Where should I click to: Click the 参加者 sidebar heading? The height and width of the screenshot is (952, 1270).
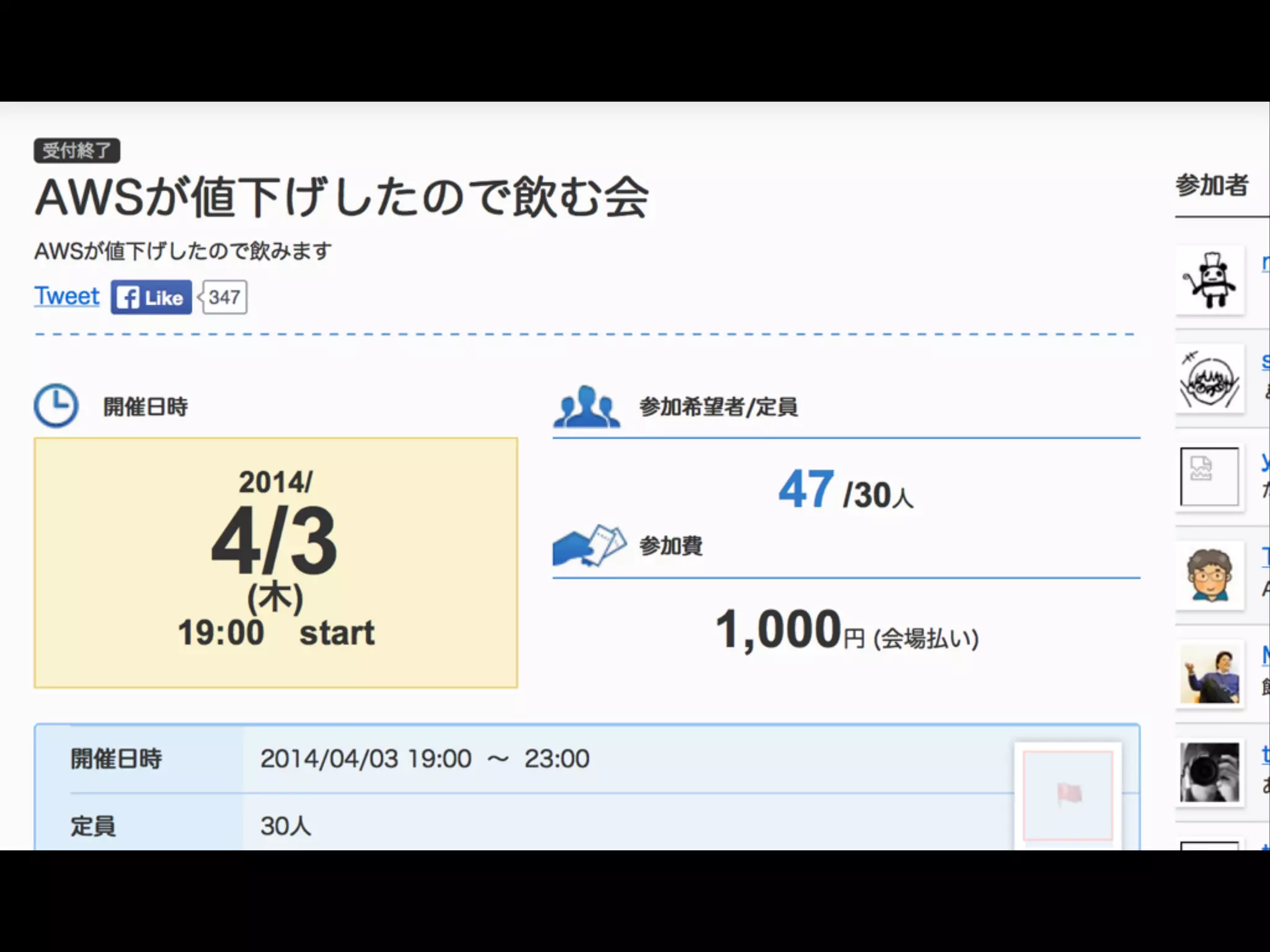(1212, 186)
